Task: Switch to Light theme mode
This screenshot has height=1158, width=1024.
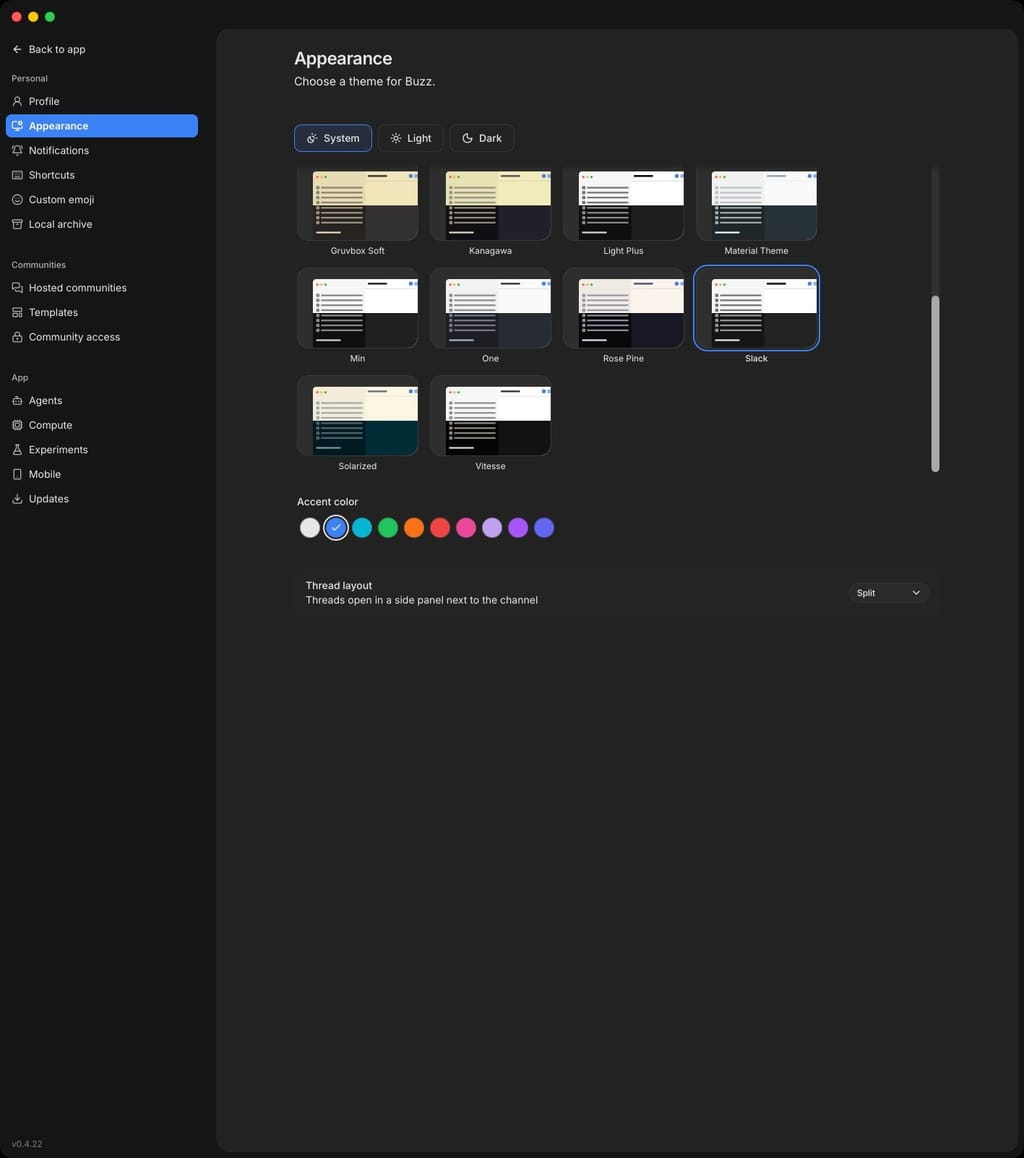Action: [x=410, y=138]
